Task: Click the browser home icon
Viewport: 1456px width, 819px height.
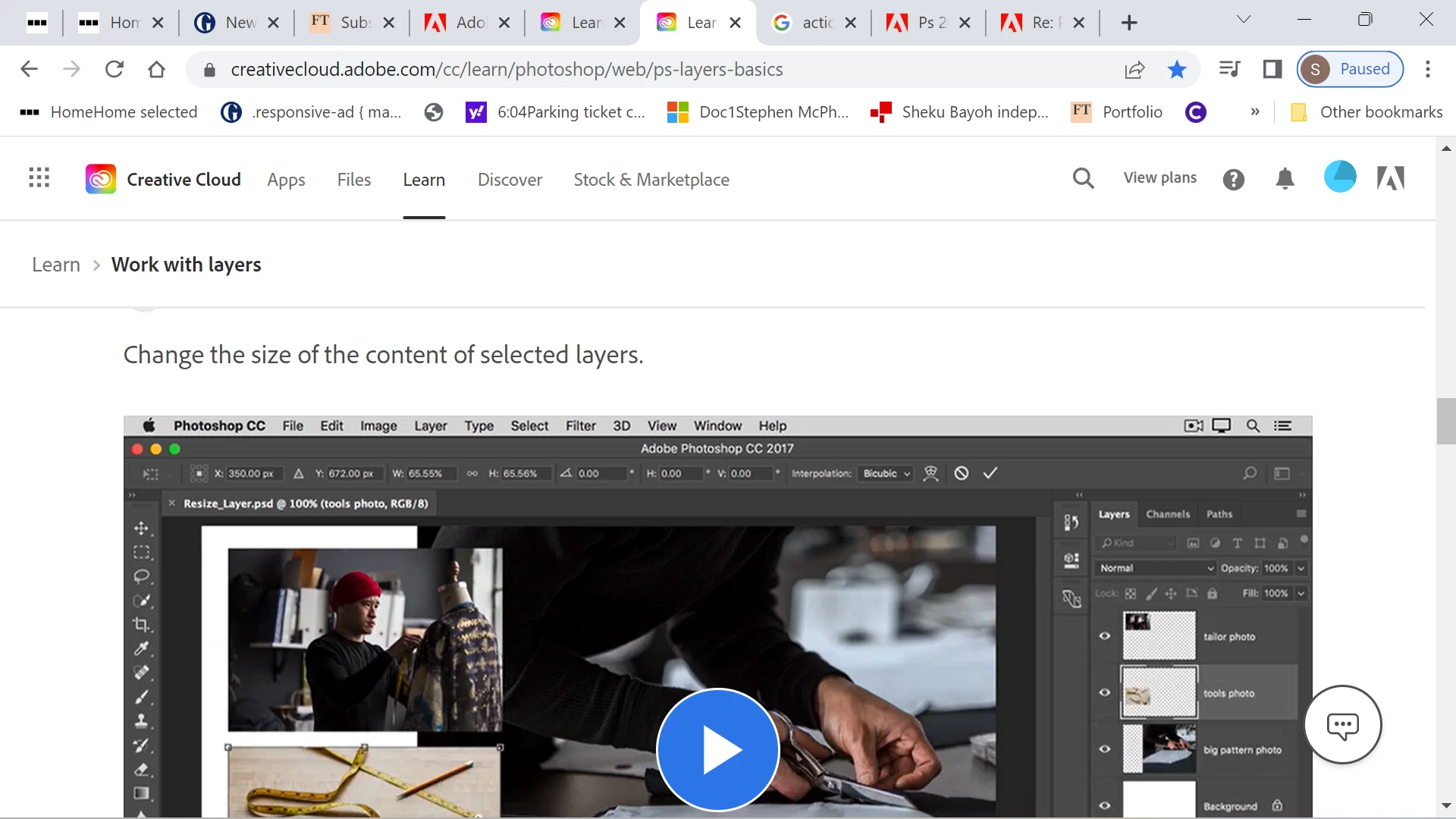Action: [x=156, y=70]
